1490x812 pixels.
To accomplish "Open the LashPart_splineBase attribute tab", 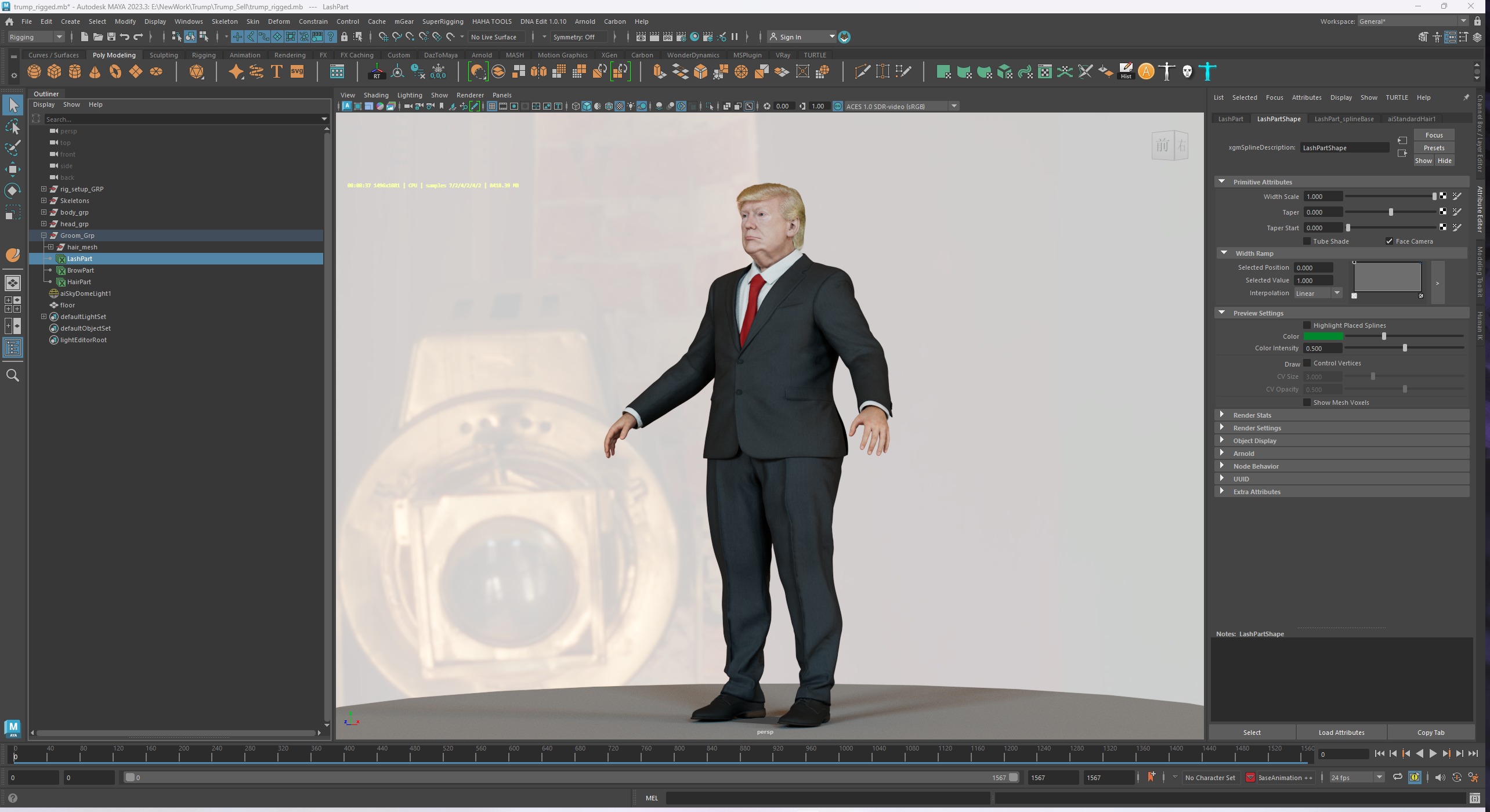I will click(x=1343, y=119).
